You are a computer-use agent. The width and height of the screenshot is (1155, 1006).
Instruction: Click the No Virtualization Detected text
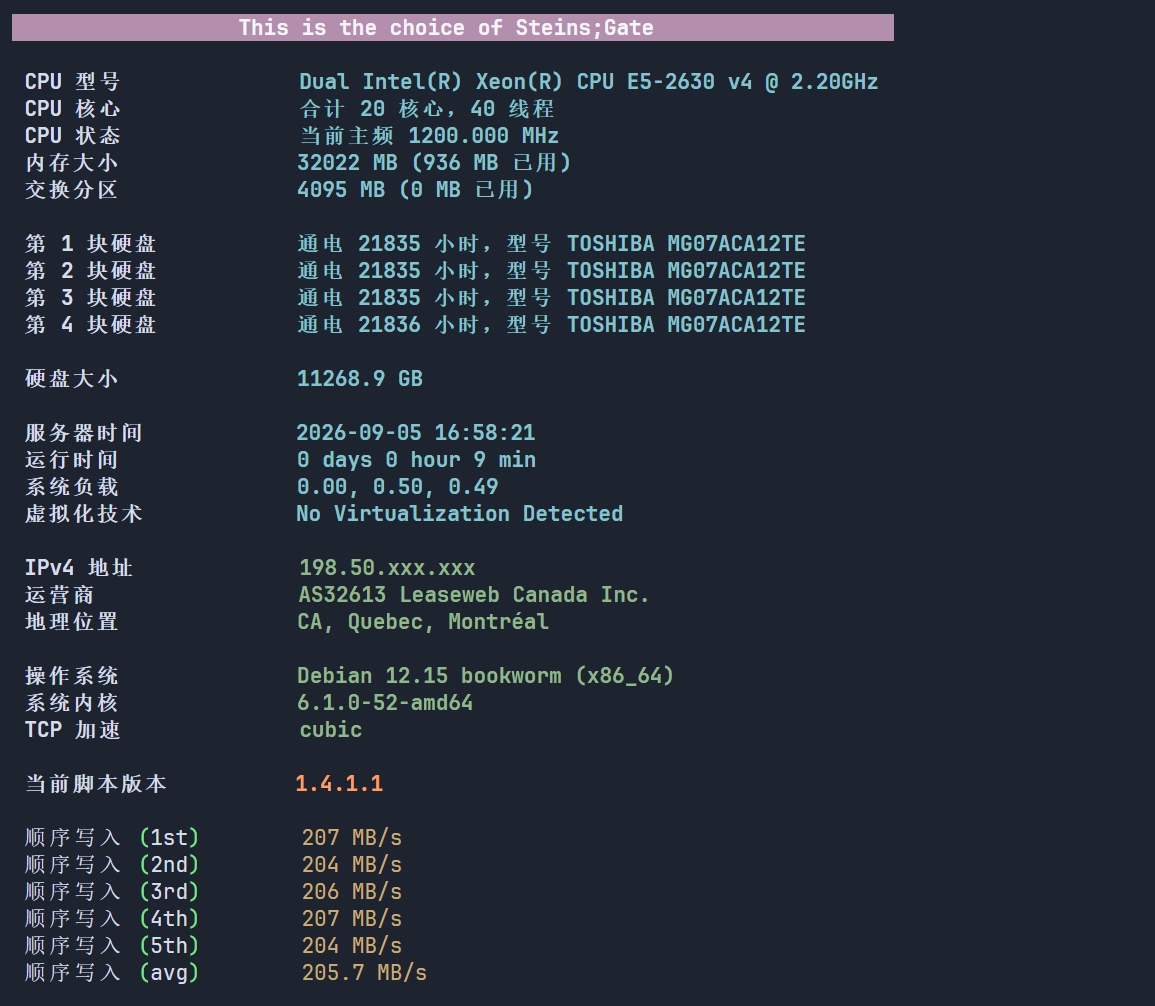[x=460, y=514]
